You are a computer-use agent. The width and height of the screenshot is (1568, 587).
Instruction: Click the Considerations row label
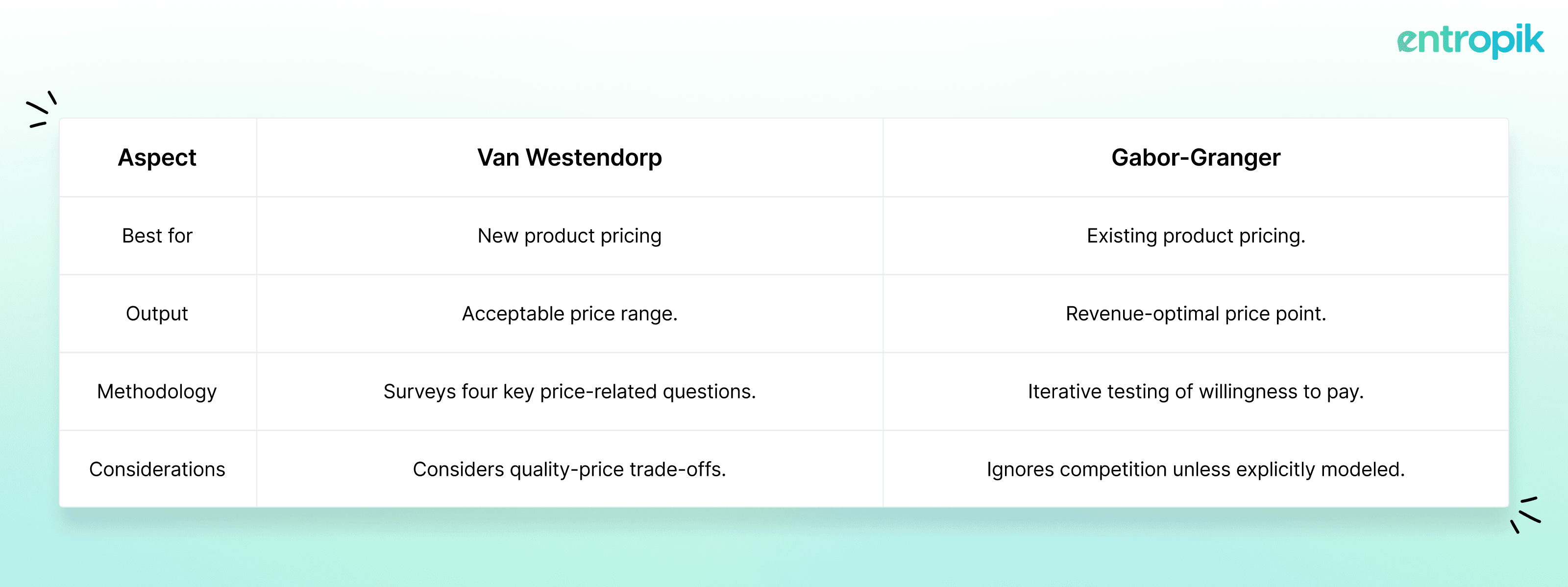(157, 469)
